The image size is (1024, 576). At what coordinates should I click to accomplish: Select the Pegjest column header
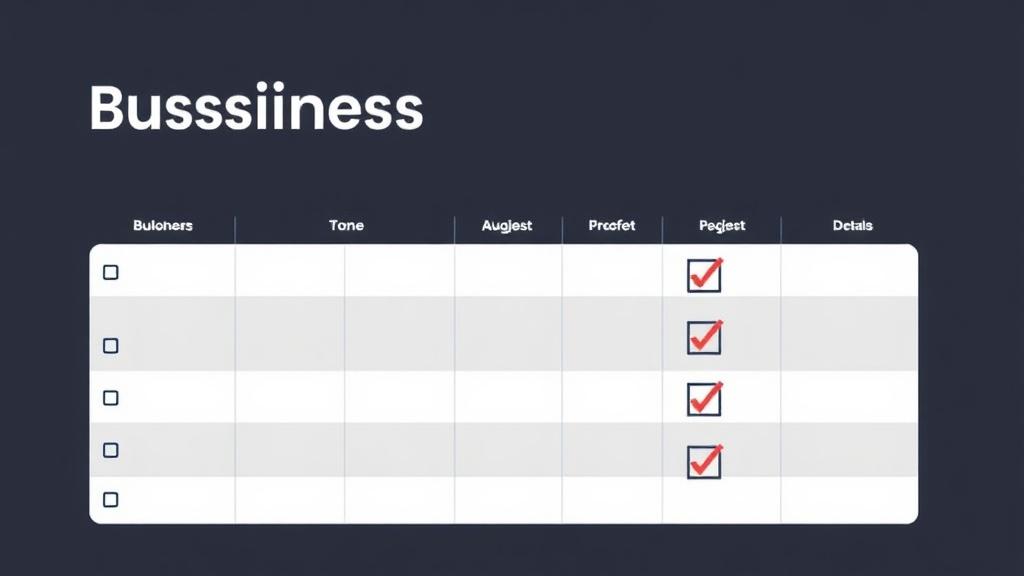click(x=722, y=226)
